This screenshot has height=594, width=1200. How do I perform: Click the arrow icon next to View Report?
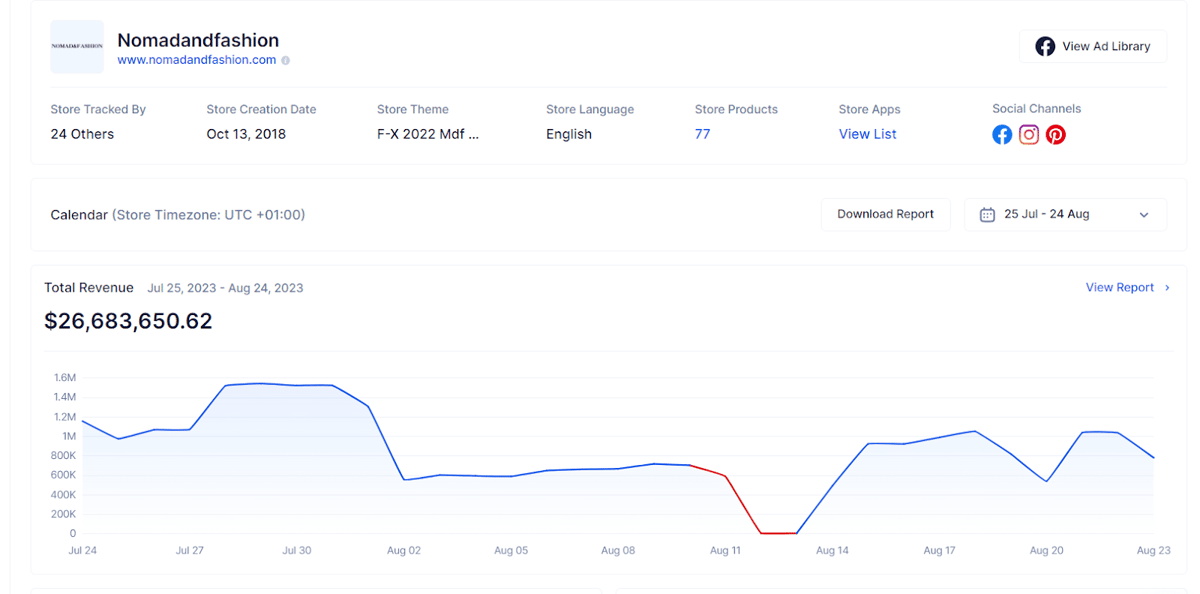click(x=1167, y=288)
